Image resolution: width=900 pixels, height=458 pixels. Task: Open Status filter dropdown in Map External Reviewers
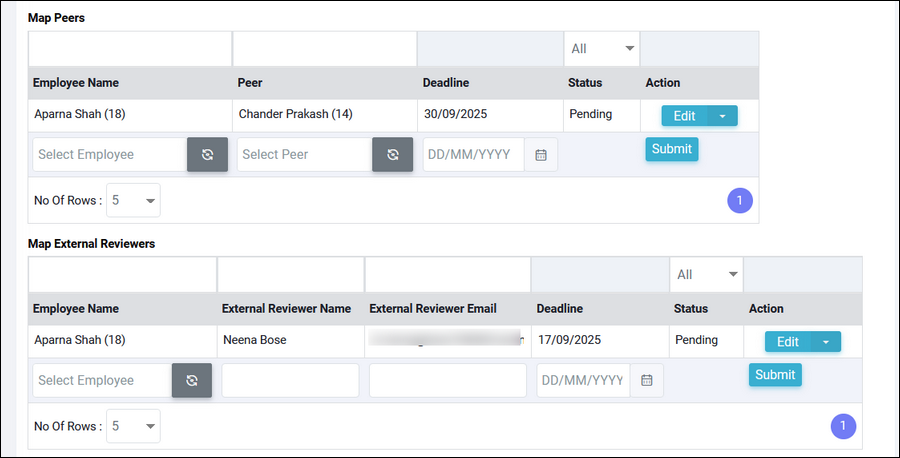(707, 274)
